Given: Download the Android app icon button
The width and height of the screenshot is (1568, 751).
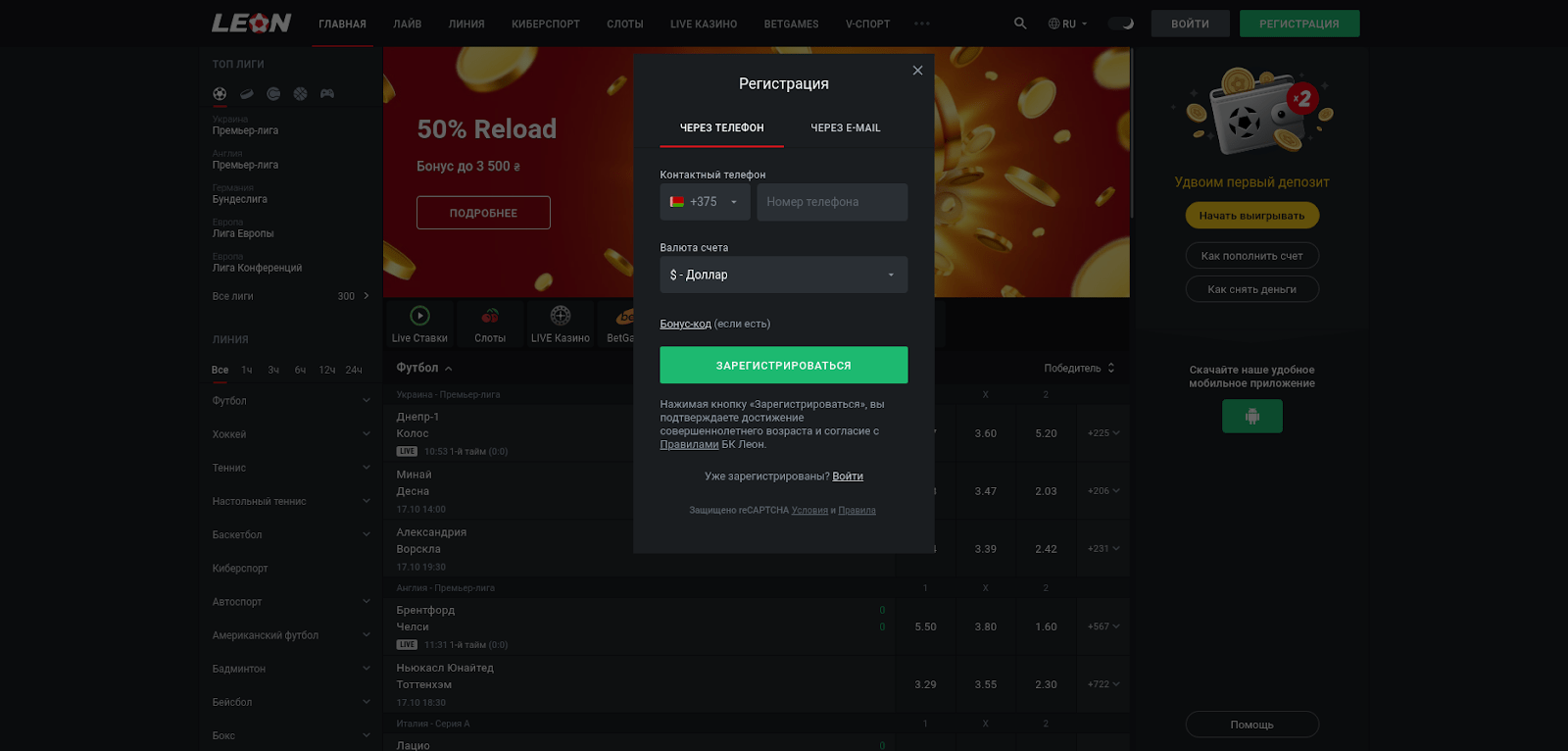Looking at the screenshot, I should tap(1251, 417).
